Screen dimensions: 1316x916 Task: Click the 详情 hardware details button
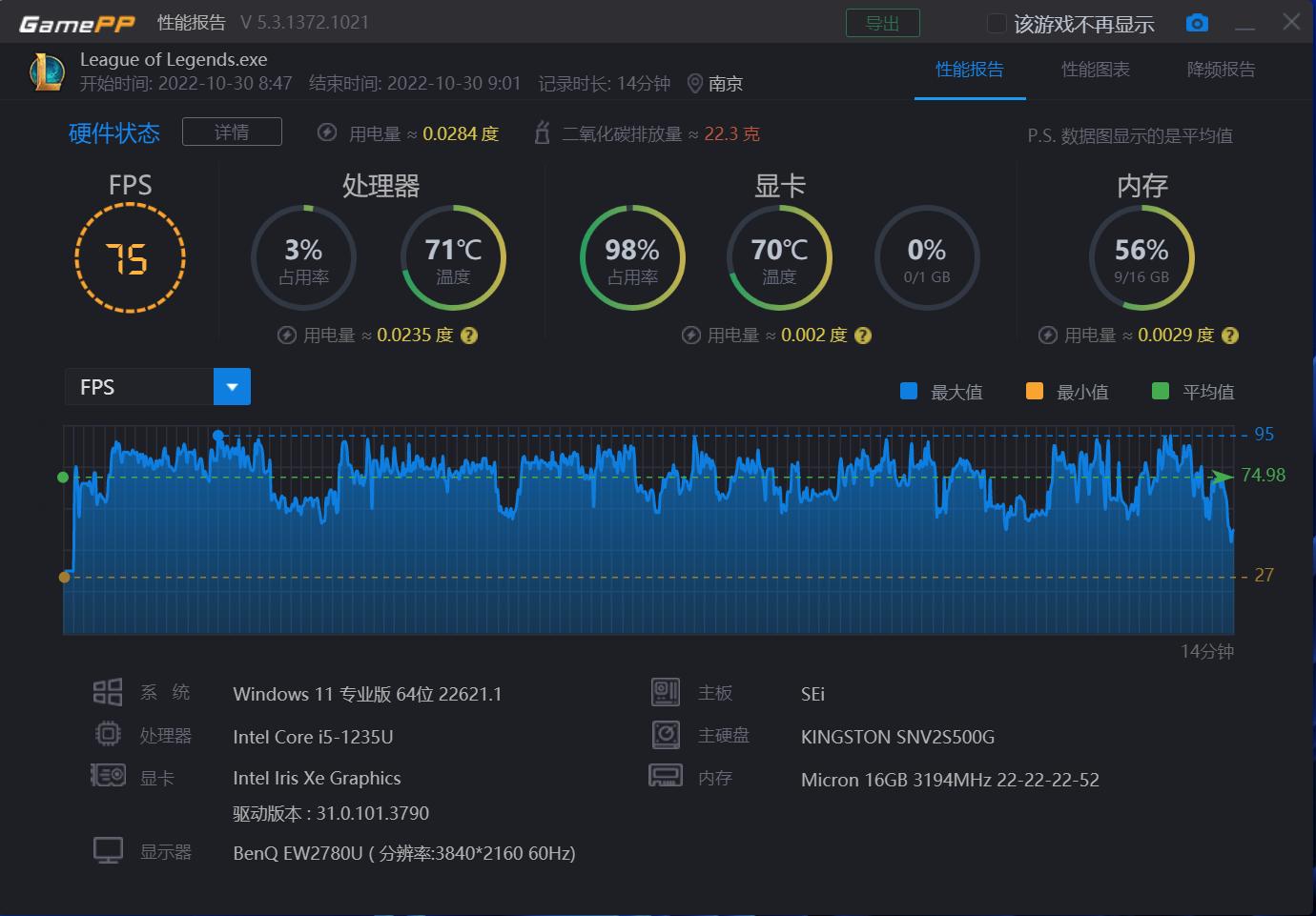232,132
